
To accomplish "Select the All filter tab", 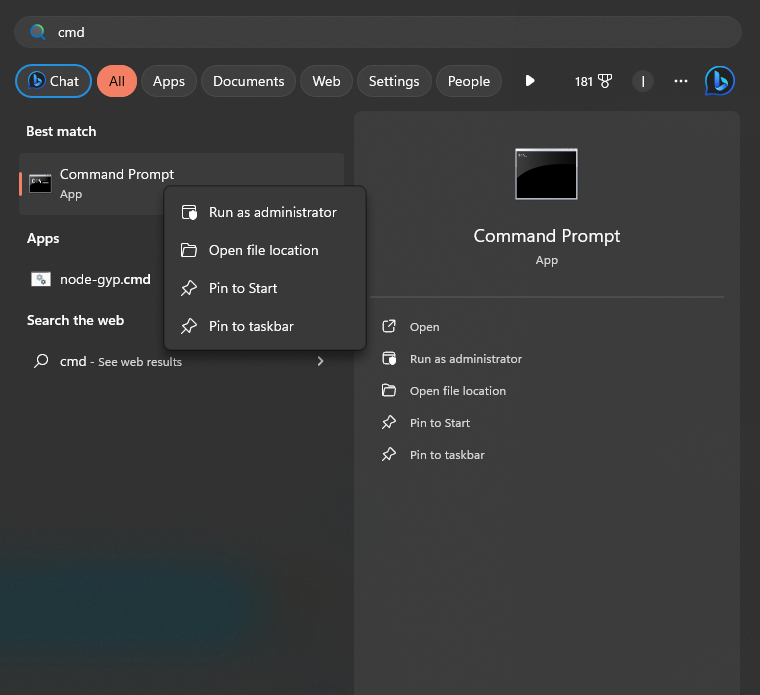I will 117,81.
